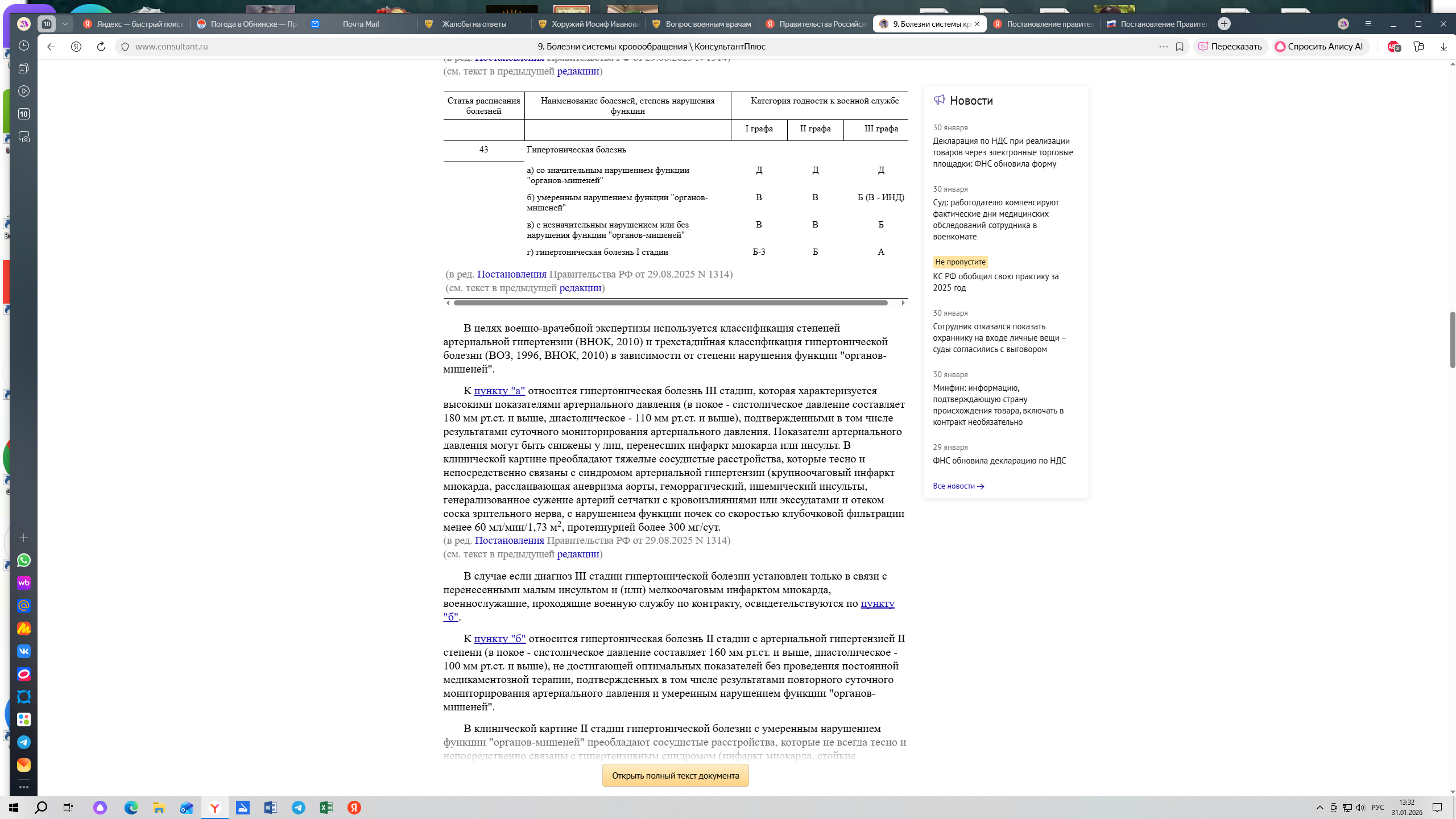The image size is (1456, 819).
Task: Open пункту "а" link
Action: 499,391
